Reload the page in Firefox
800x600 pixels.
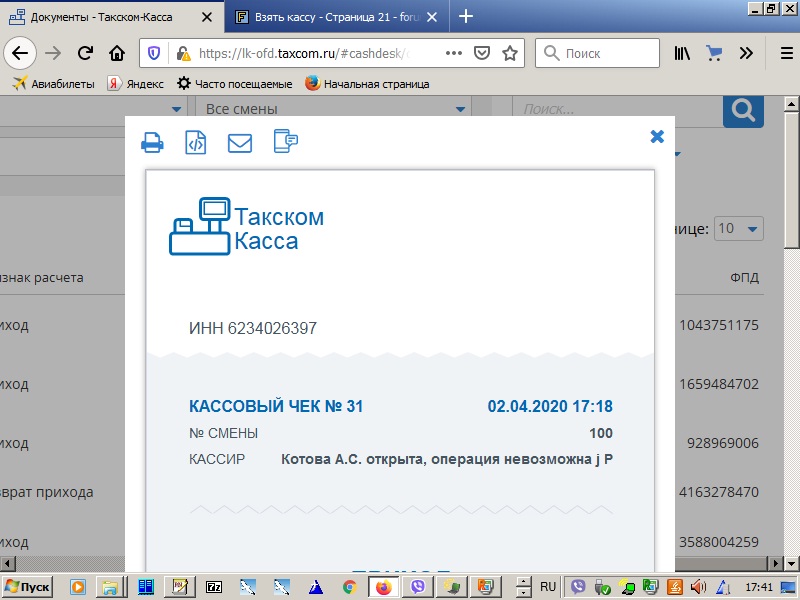tap(86, 53)
